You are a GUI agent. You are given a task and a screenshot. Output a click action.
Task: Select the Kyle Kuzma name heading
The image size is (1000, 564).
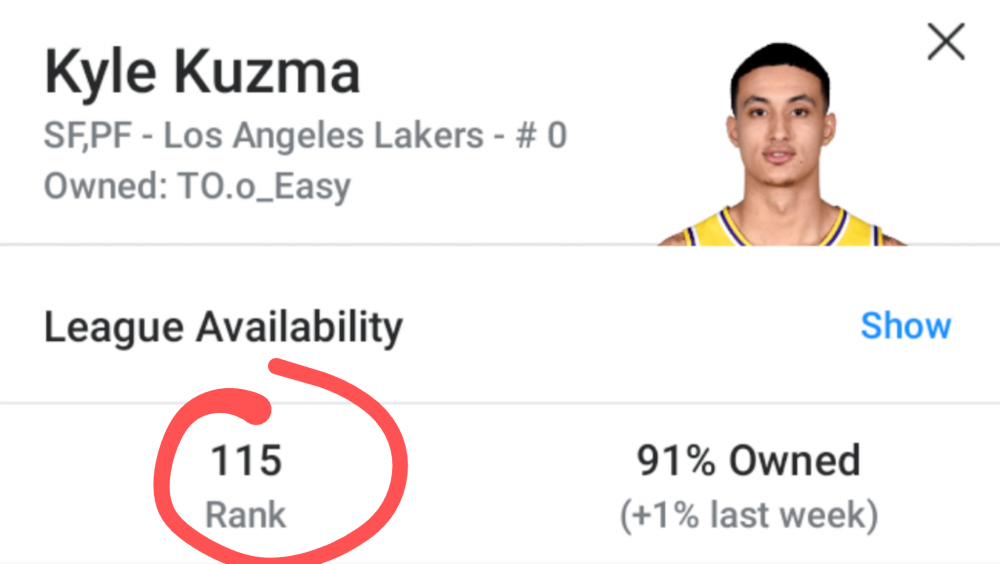202,74
